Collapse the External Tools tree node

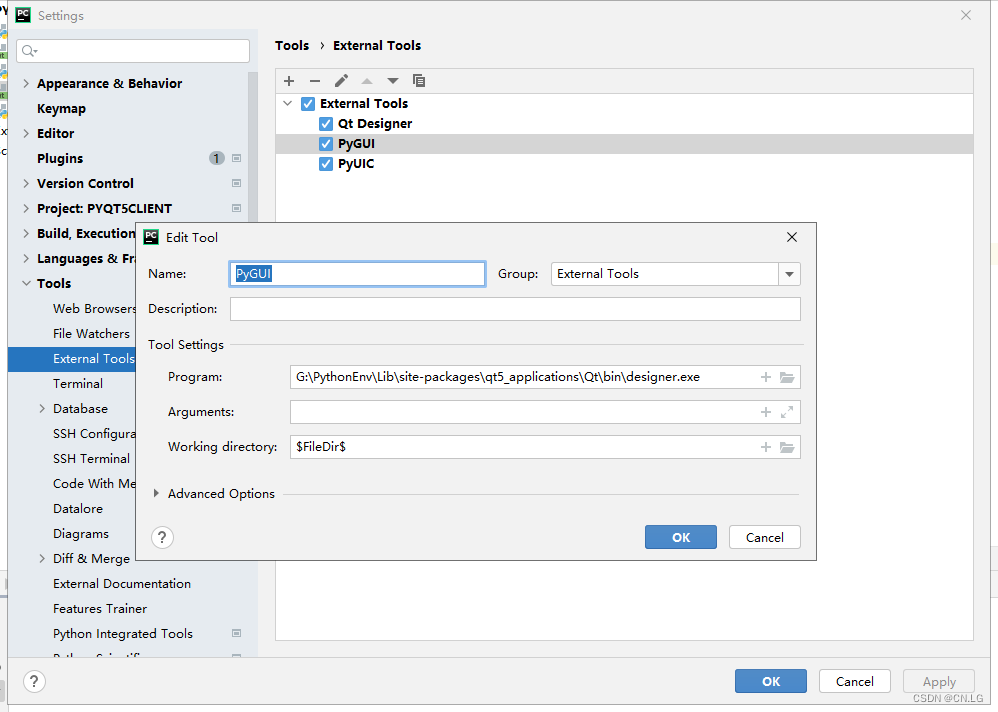(x=288, y=103)
